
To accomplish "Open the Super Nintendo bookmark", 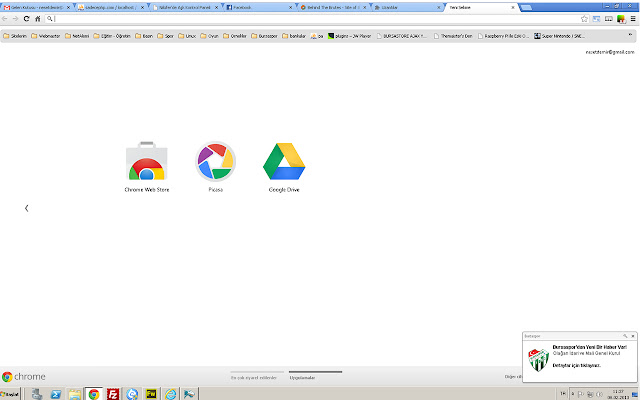I will [560, 36].
